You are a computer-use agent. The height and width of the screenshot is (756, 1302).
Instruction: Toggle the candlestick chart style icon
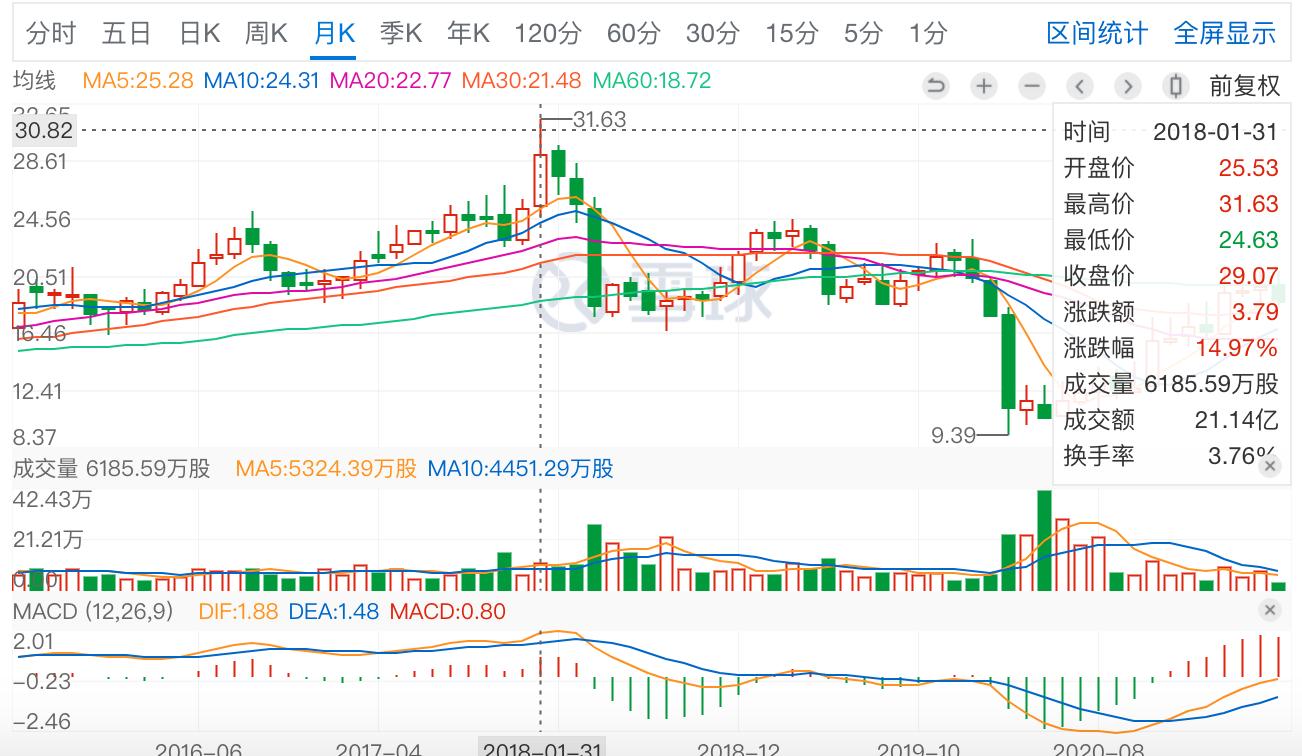pyautogui.click(x=1176, y=86)
